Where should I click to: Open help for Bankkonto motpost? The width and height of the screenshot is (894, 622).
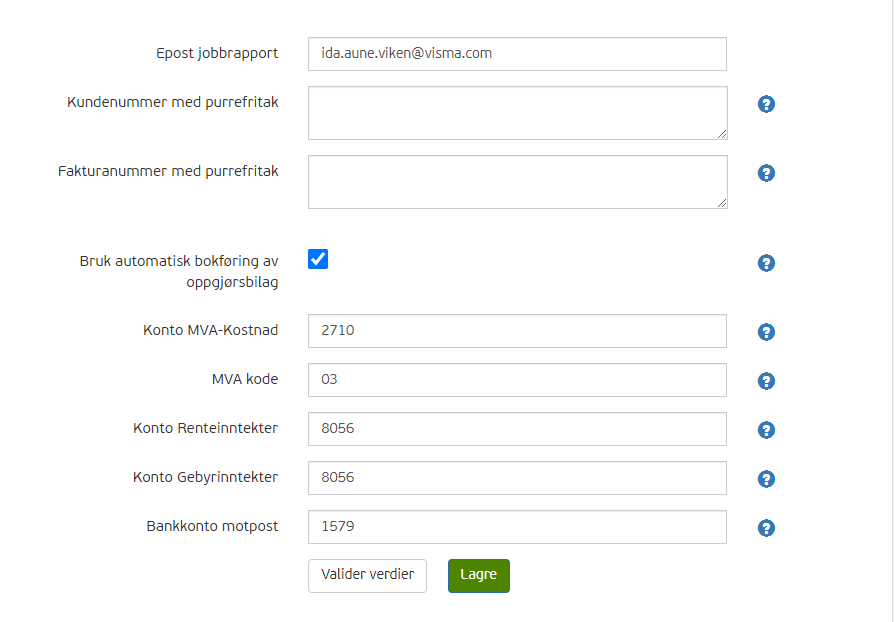click(766, 529)
